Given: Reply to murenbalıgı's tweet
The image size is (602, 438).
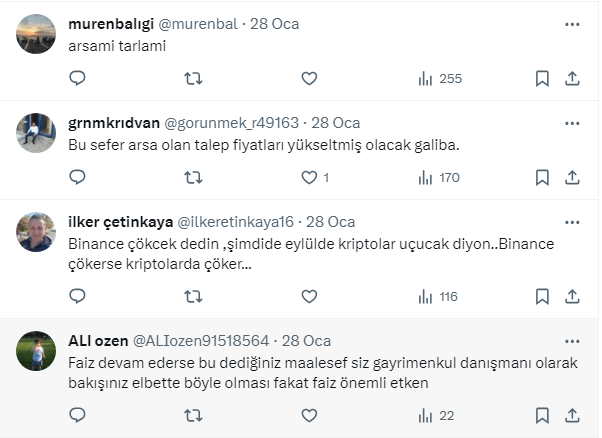Looking at the screenshot, I should [x=77, y=78].
